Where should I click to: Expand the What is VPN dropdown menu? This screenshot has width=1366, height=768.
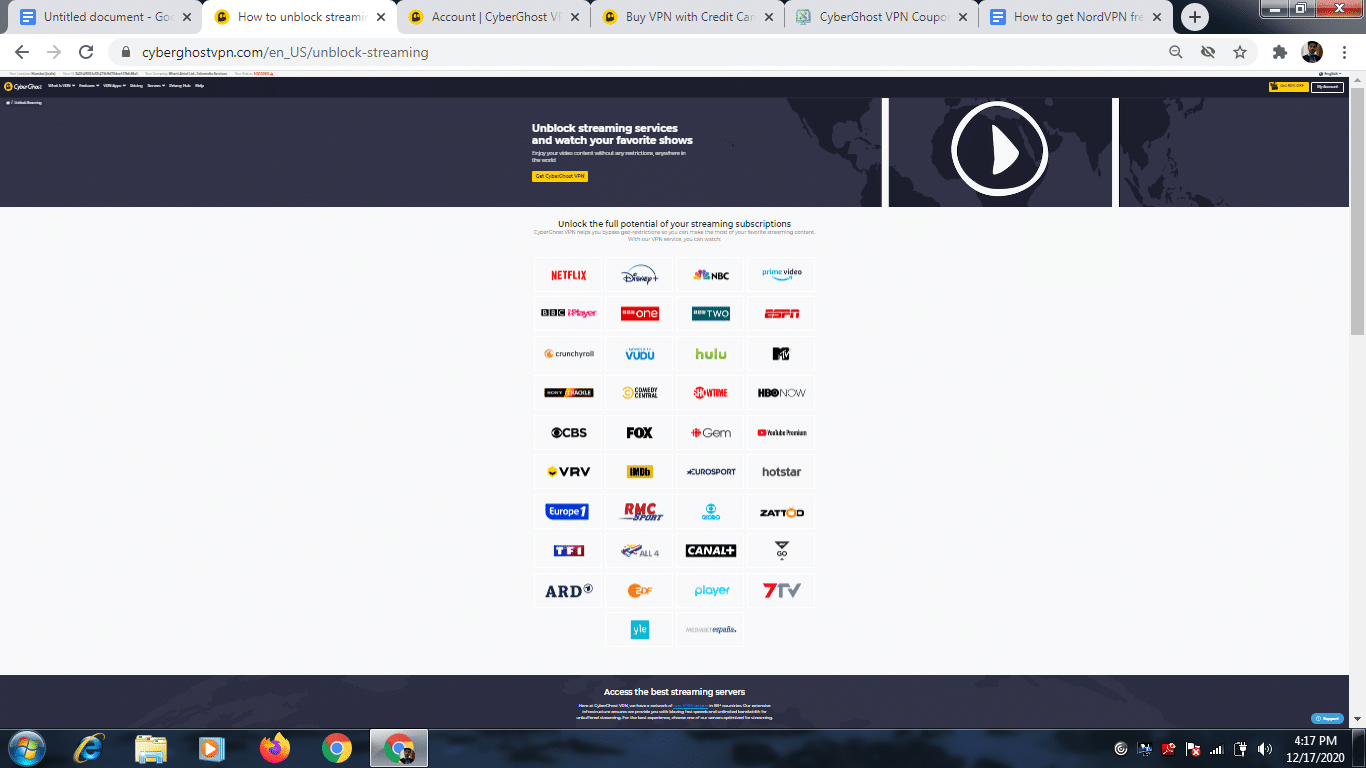[61, 86]
